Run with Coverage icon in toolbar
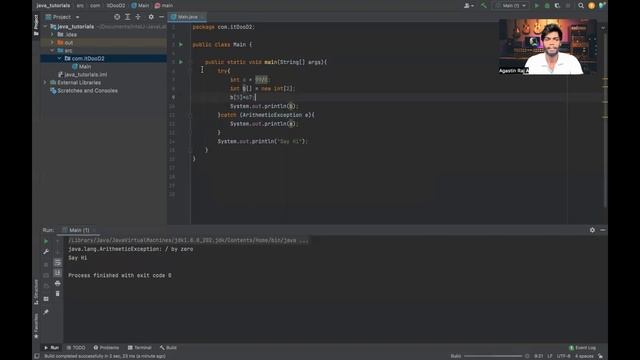This screenshot has width=640, height=360. coord(557,6)
